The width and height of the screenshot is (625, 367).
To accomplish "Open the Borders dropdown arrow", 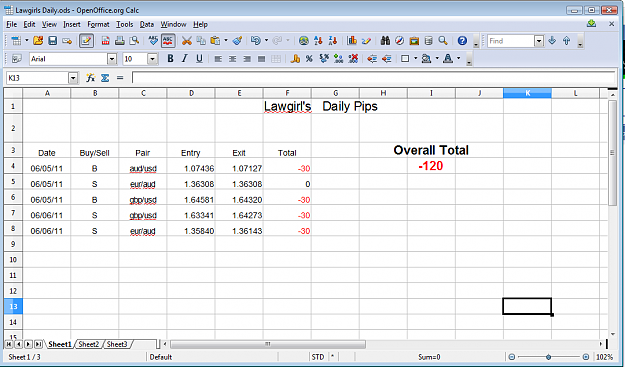I will (x=416, y=59).
